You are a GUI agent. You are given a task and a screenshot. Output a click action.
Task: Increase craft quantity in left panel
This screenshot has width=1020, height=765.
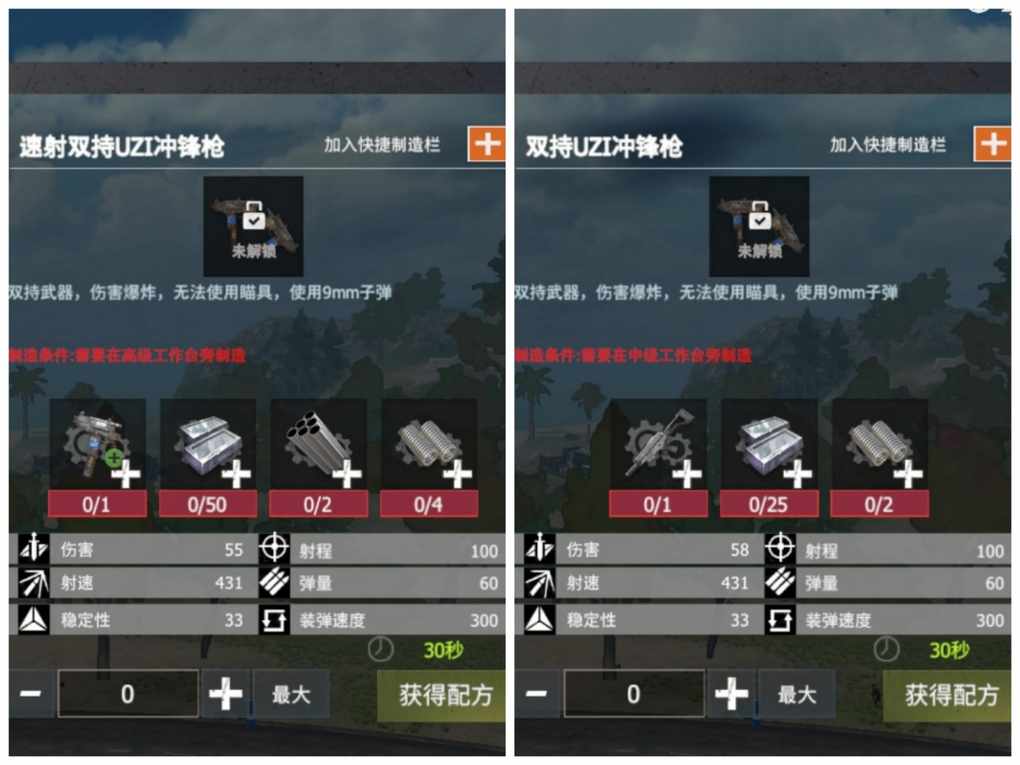coord(225,693)
